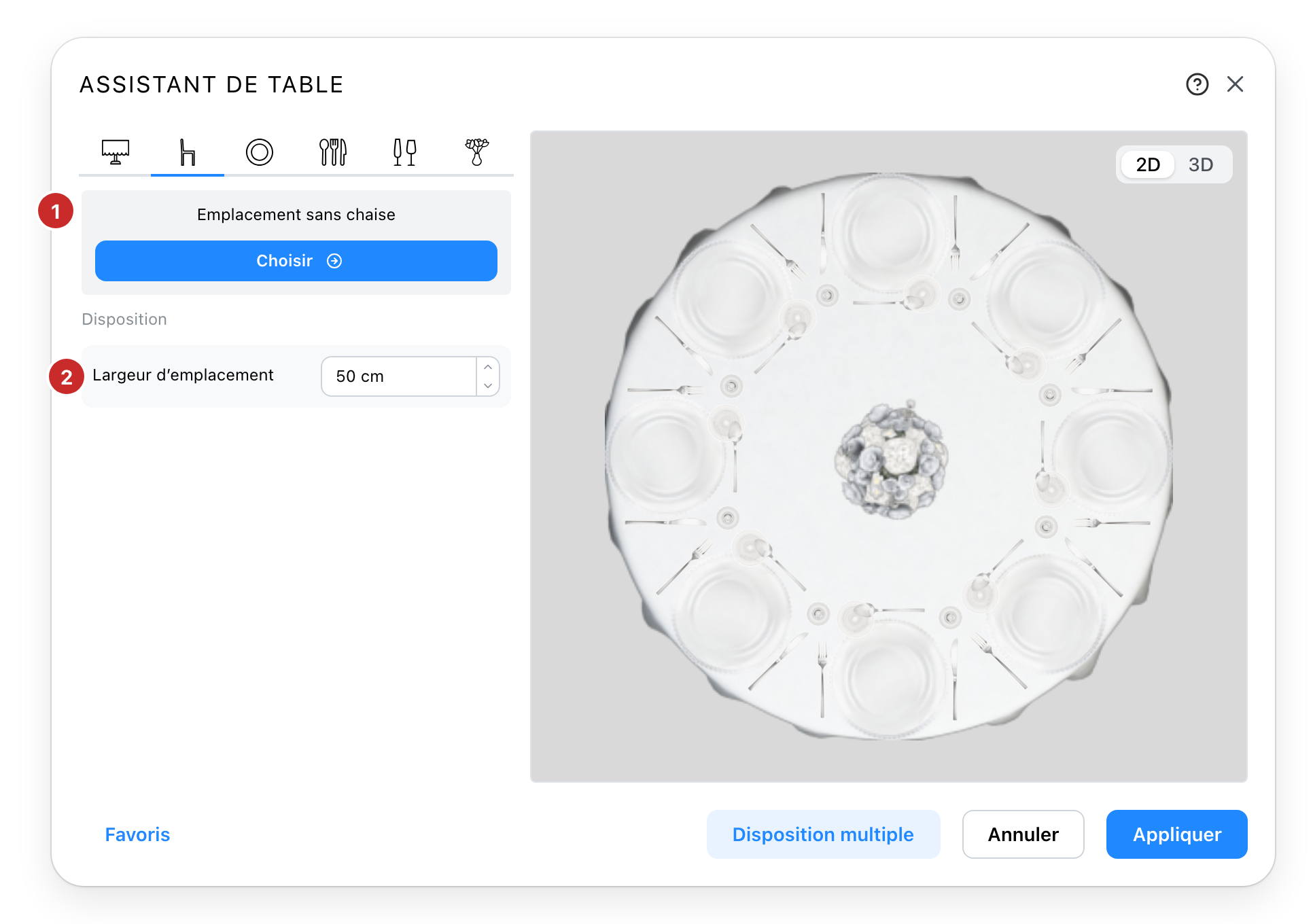The image size is (1313, 924).
Task: Switch preview to 2D view
Action: (x=1148, y=164)
